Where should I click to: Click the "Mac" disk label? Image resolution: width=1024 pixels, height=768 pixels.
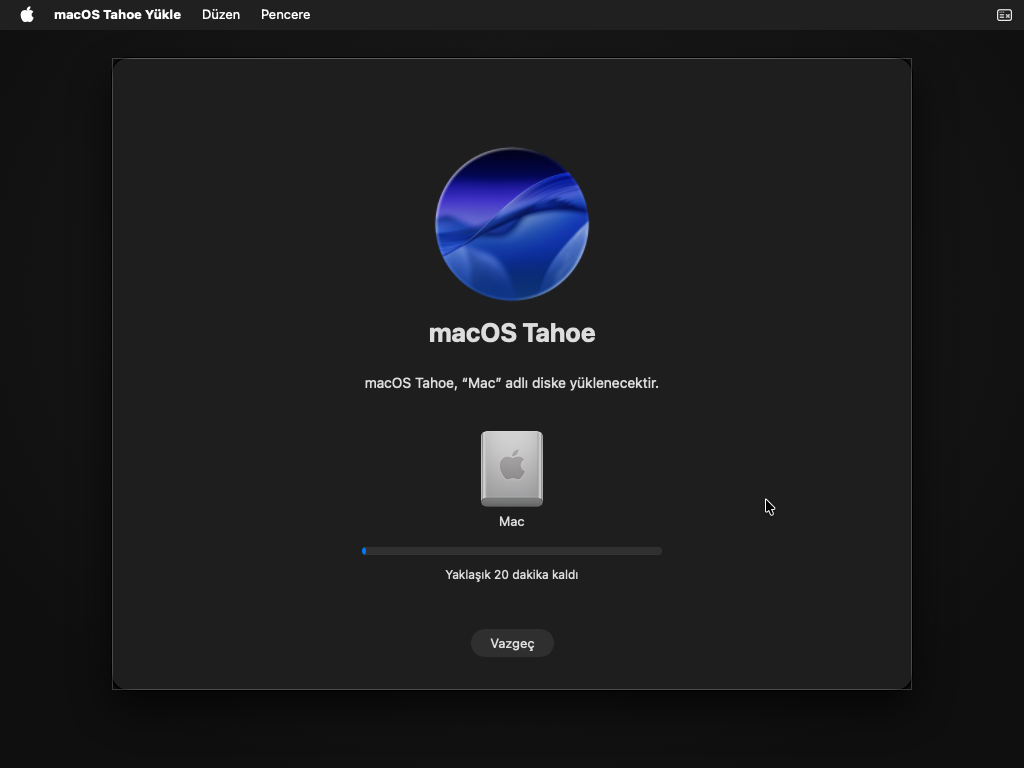point(512,521)
